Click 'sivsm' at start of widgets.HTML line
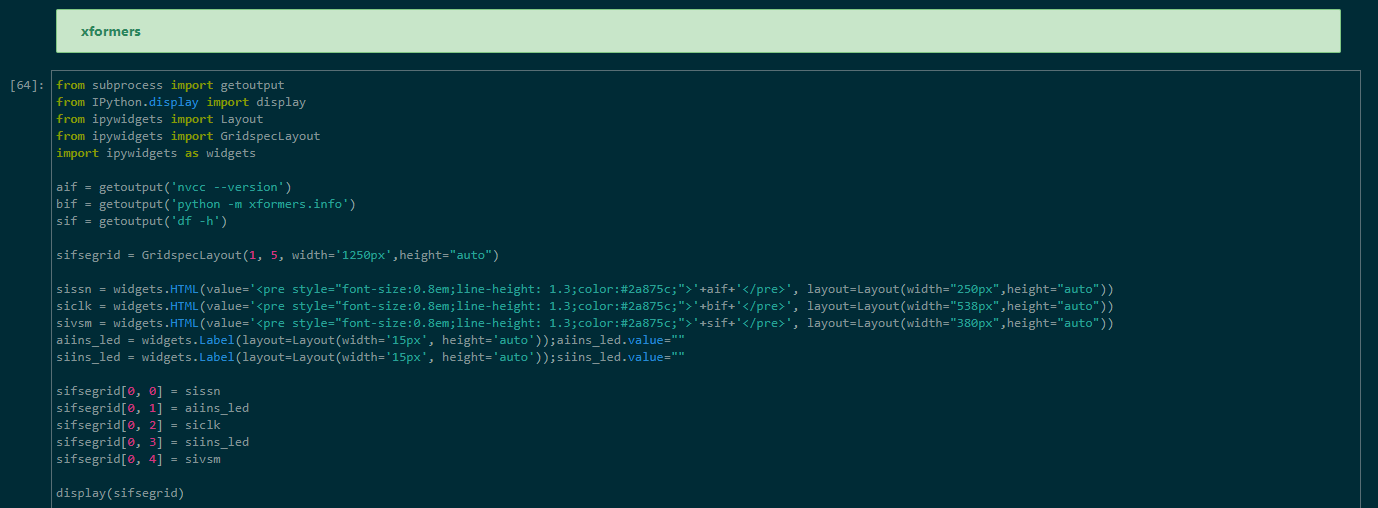This screenshot has height=508, width=1378. 74,323
